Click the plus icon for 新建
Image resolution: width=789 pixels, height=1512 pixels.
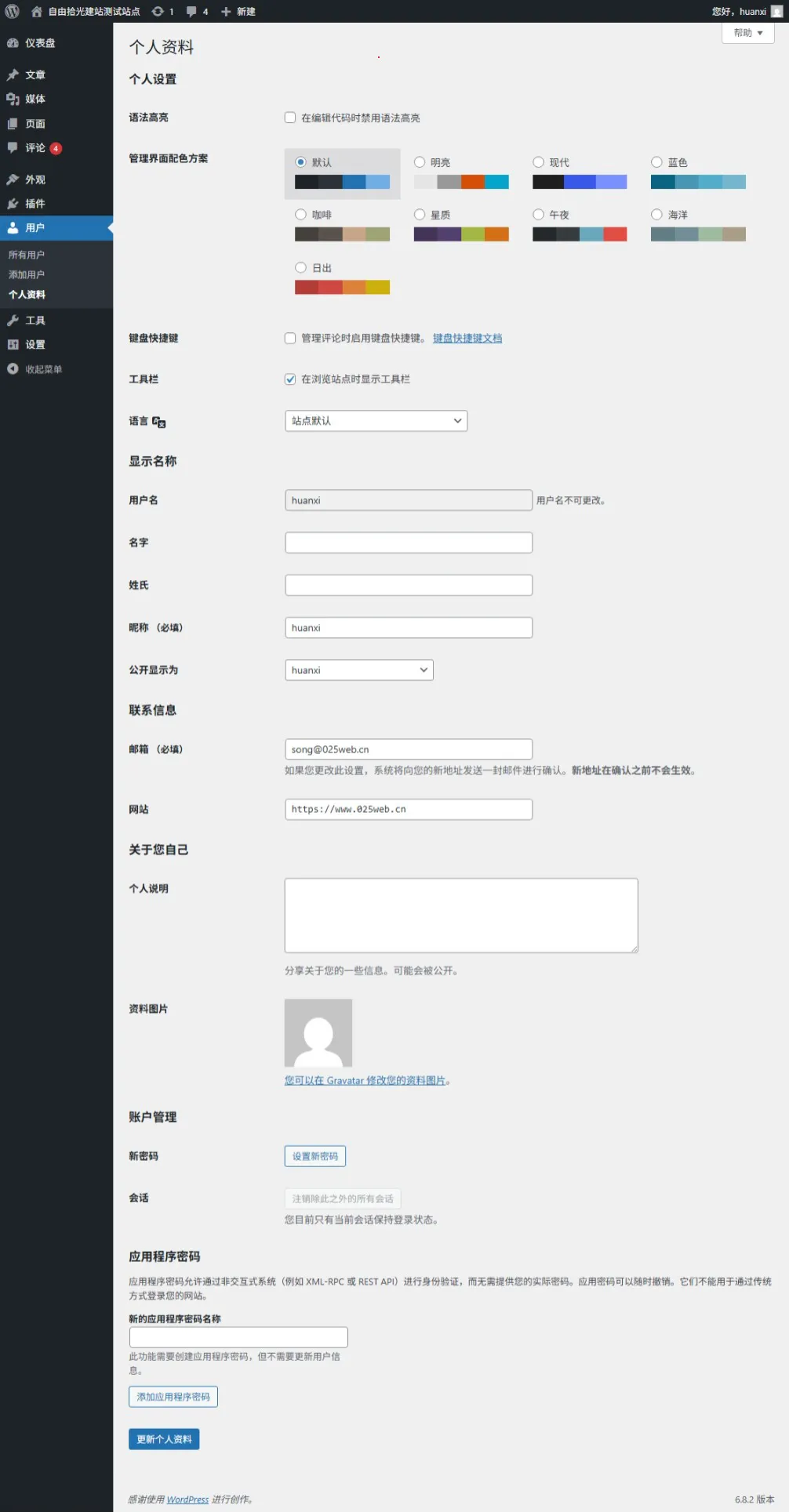click(x=226, y=12)
